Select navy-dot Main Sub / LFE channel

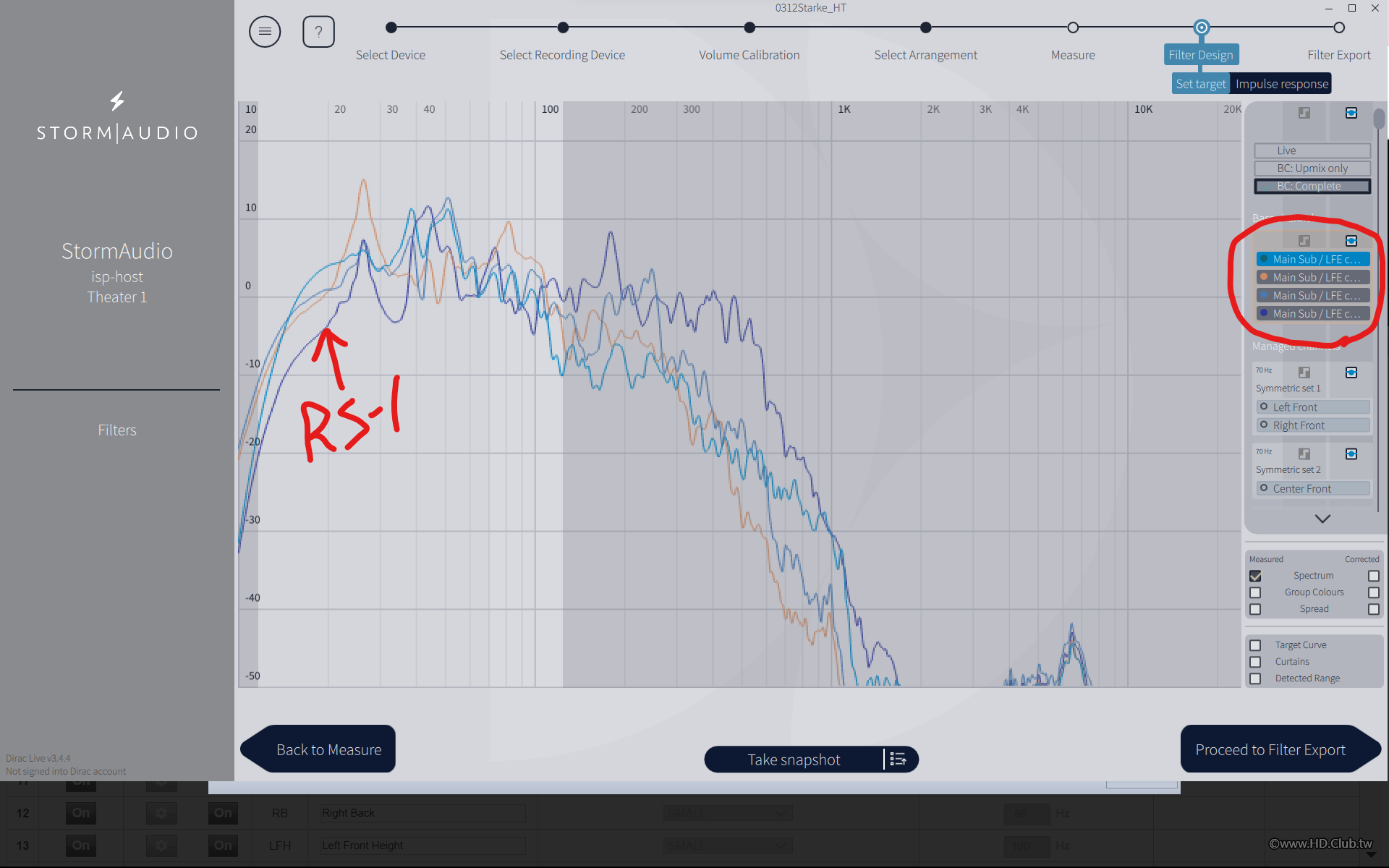[1313, 313]
